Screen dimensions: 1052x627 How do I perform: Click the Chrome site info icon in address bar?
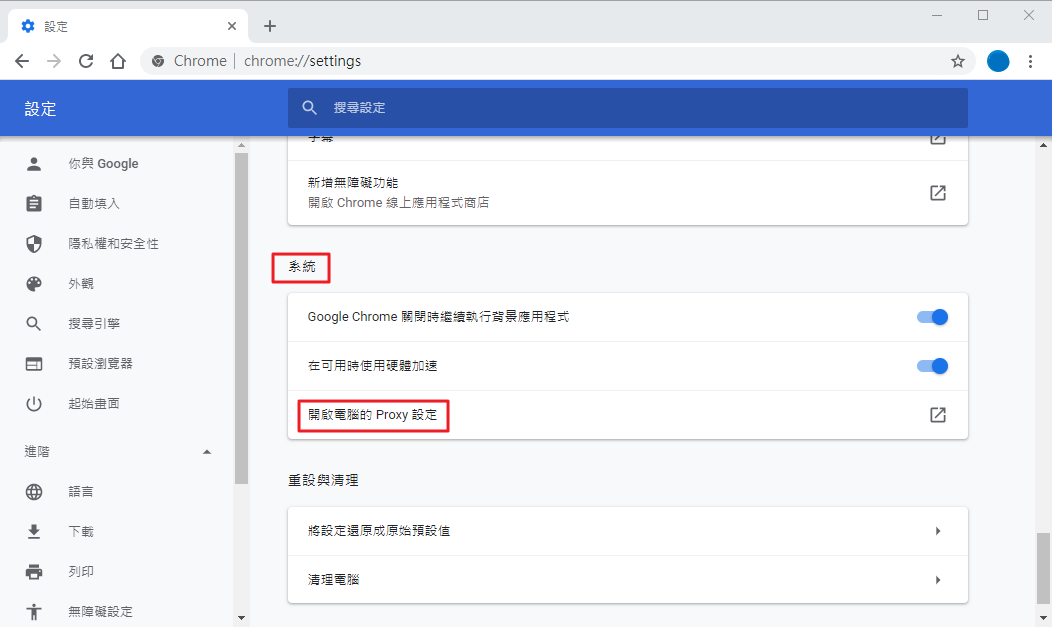coord(158,61)
